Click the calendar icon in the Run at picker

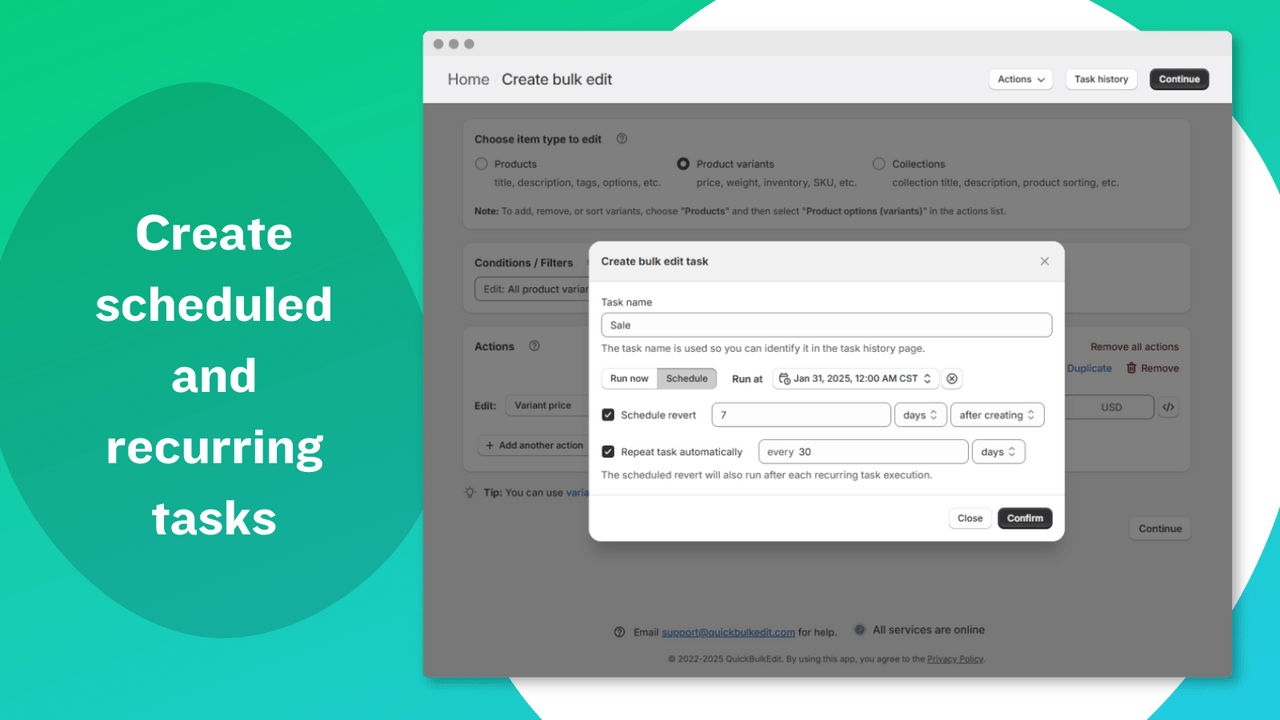point(786,378)
